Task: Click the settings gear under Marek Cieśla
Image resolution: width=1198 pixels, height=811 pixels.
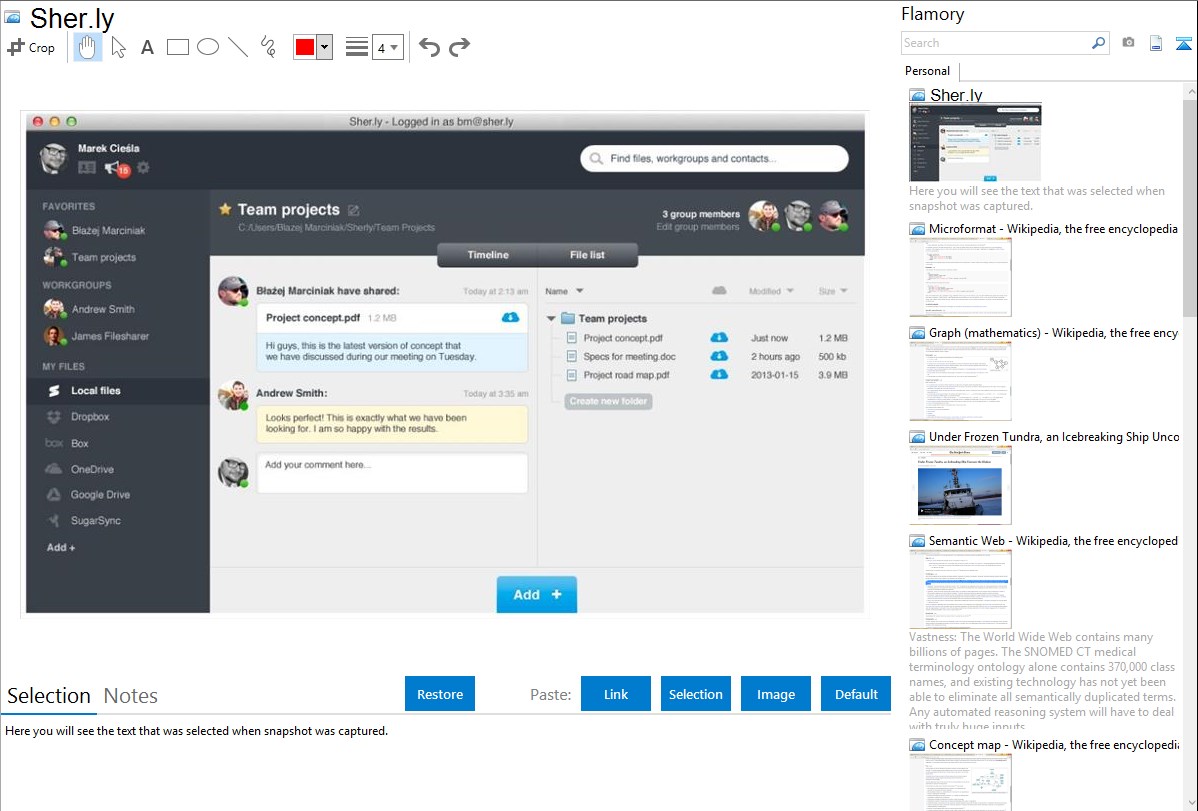Action: click(x=143, y=167)
